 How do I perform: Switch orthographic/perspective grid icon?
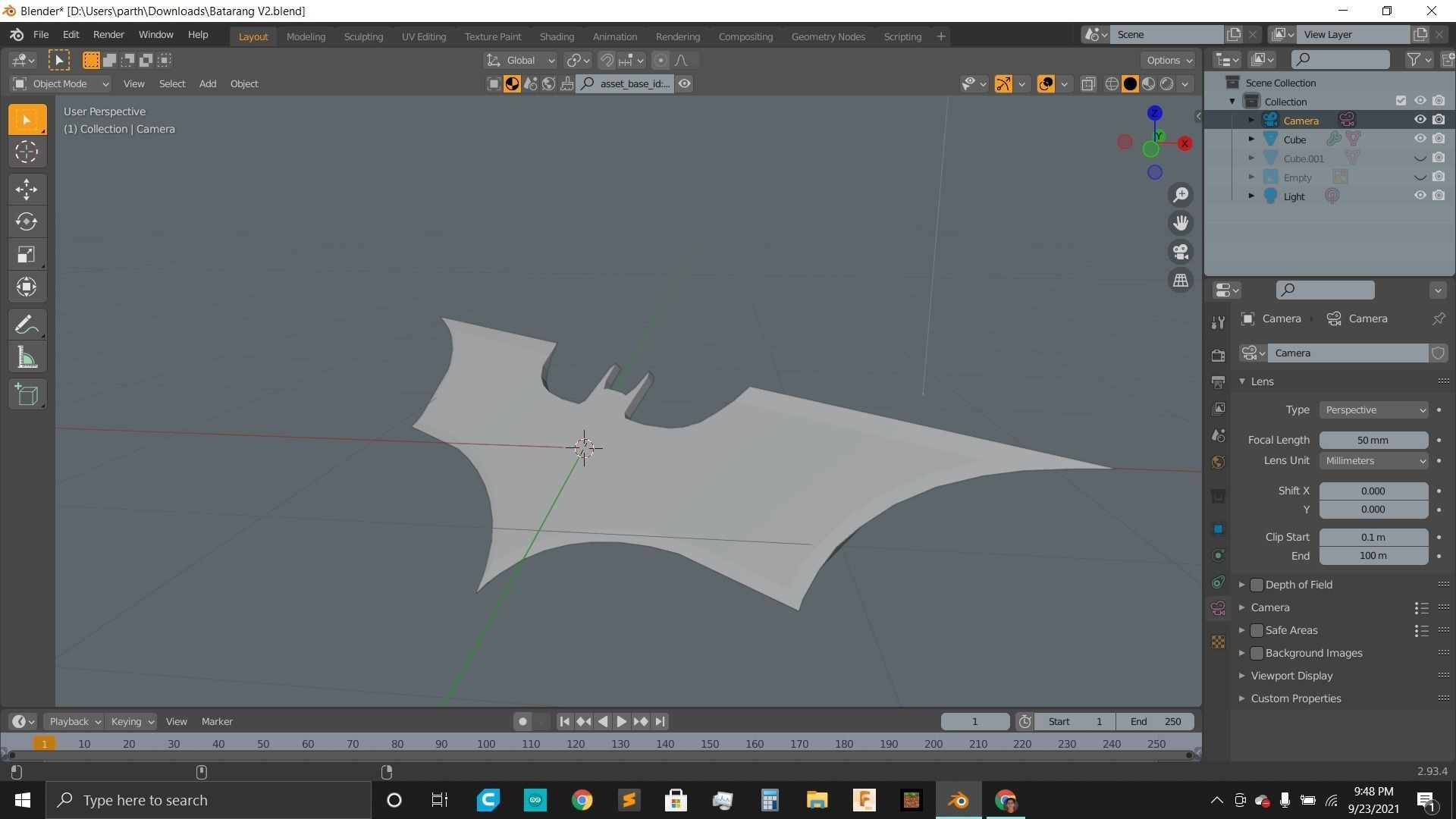click(x=1181, y=281)
